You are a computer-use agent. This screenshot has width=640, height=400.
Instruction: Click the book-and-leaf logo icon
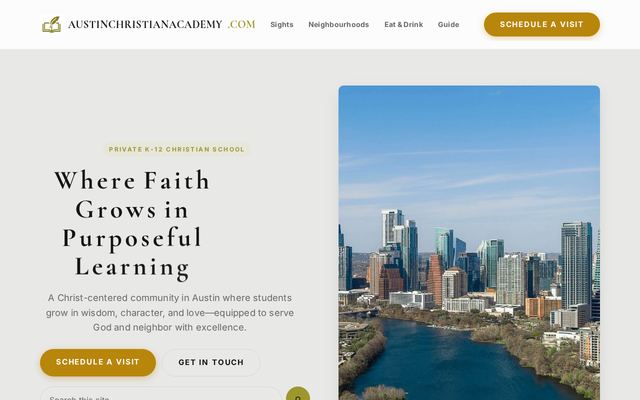tap(51, 24)
